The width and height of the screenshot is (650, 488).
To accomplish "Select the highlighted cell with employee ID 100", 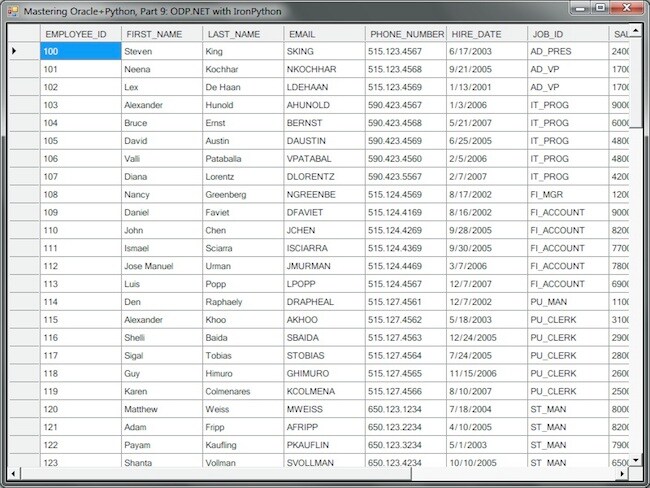I will pos(81,51).
